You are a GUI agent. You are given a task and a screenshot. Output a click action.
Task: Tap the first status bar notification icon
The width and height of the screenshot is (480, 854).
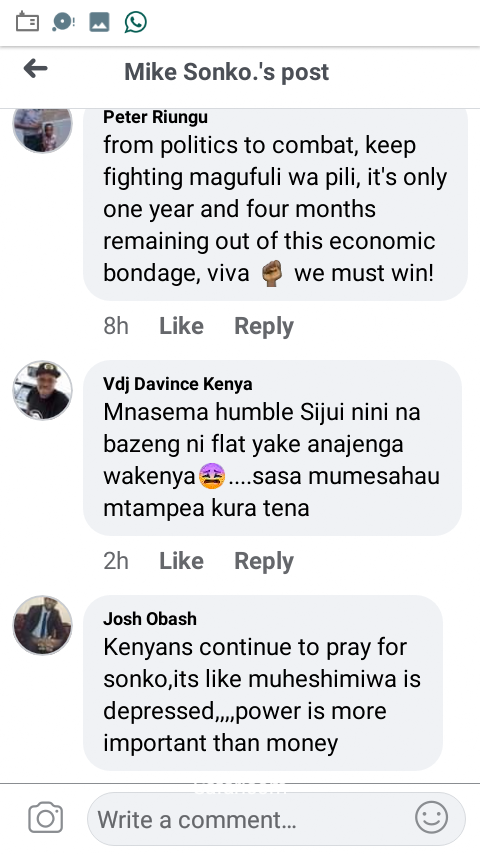click(x=27, y=22)
